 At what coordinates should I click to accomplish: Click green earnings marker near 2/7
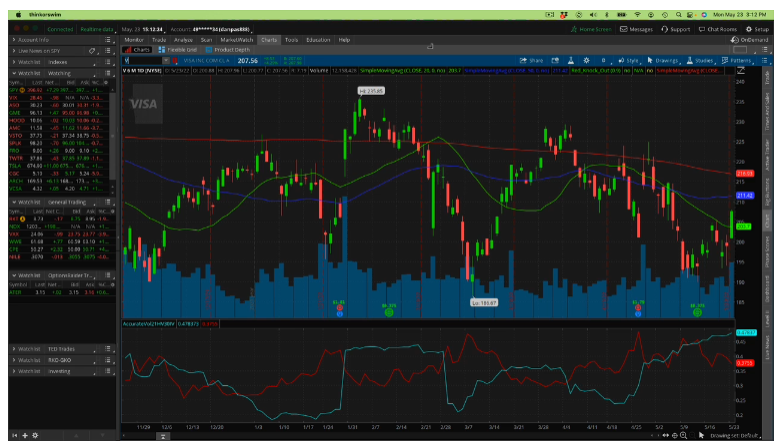pyautogui.click(x=388, y=312)
